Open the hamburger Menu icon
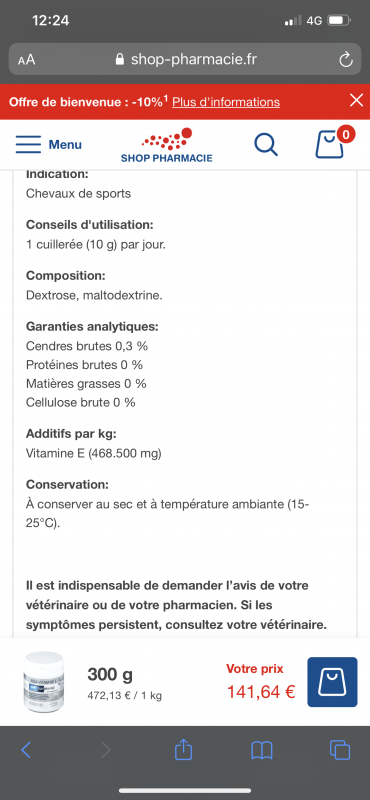This screenshot has height=800, width=370. [x=28, y=144]
